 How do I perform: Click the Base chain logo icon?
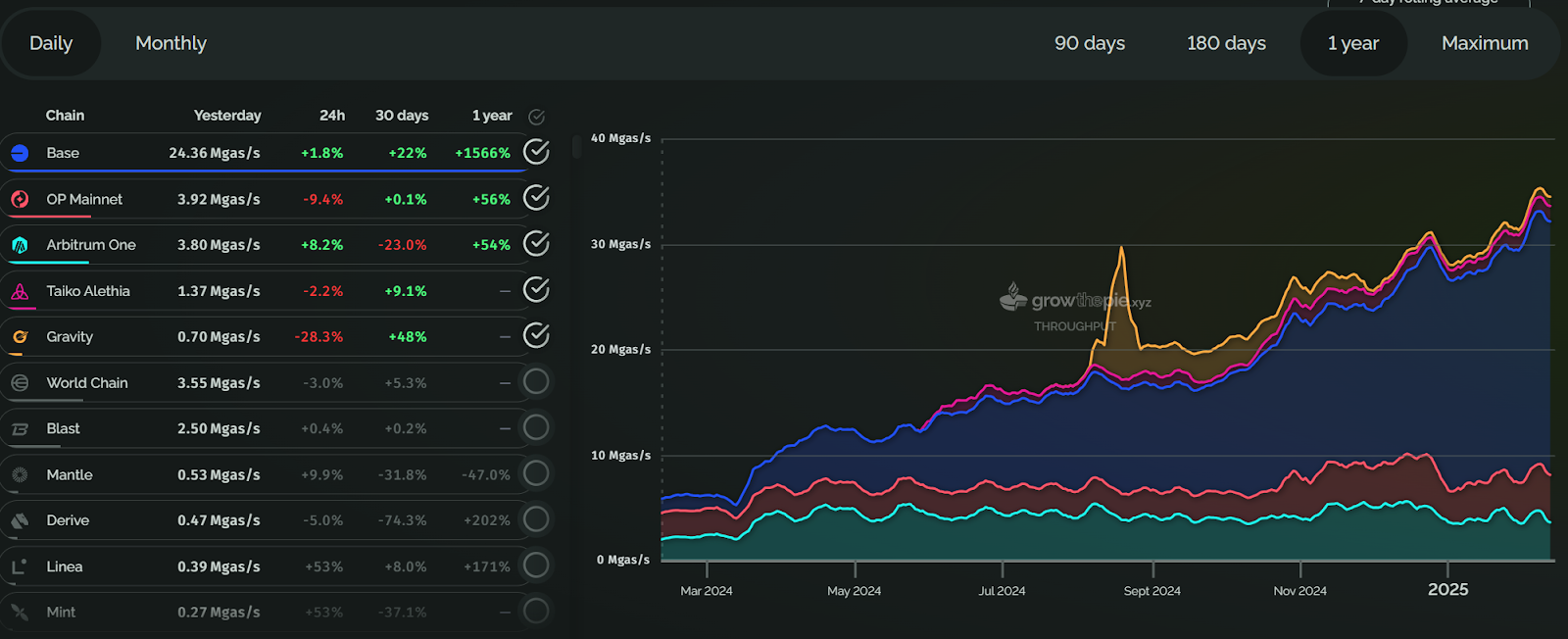tap(20, 153)
